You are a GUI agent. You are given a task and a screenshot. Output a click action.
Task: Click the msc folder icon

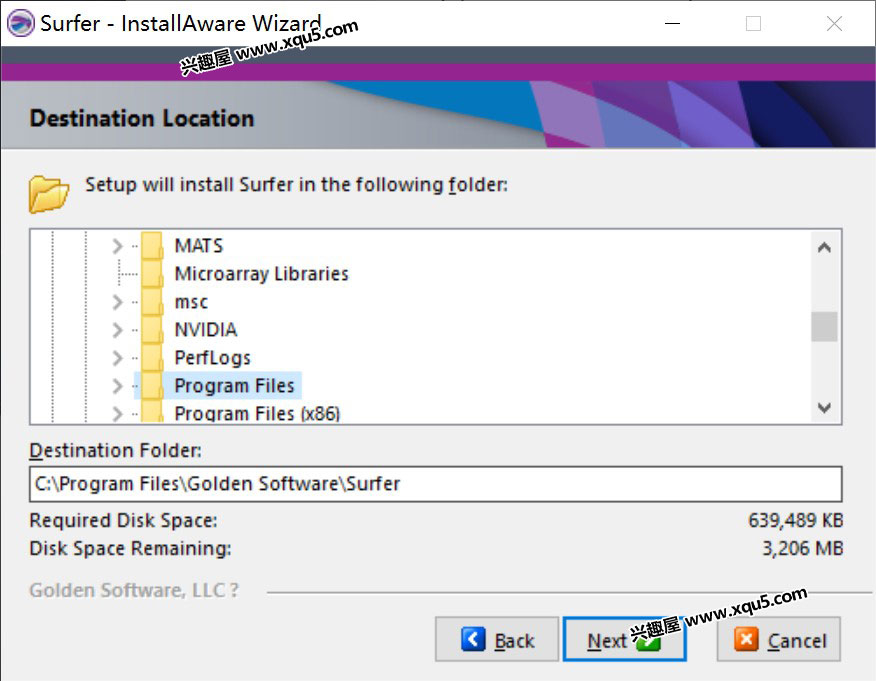pos(152,302)
